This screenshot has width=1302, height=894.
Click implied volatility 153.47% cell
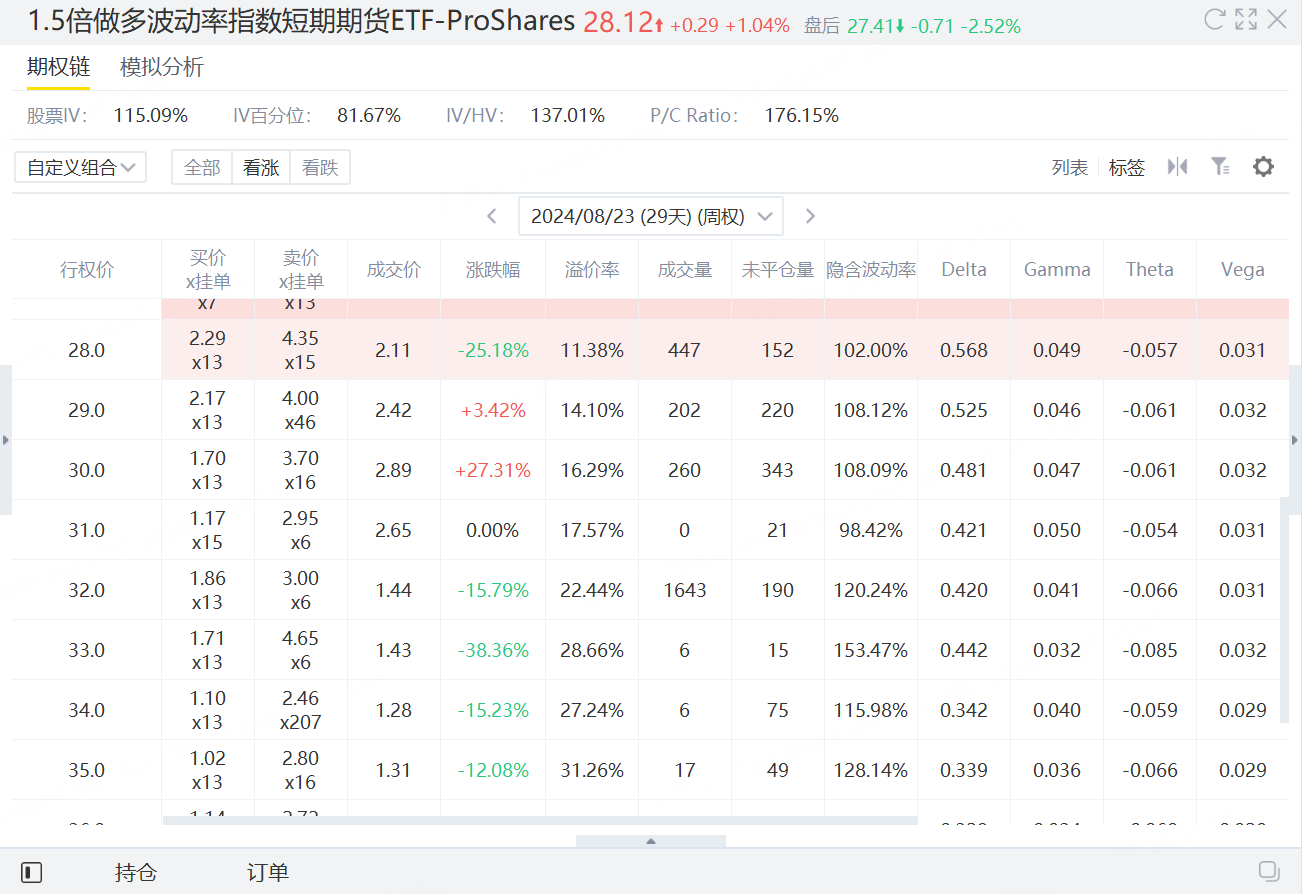[x=871, y=650]
